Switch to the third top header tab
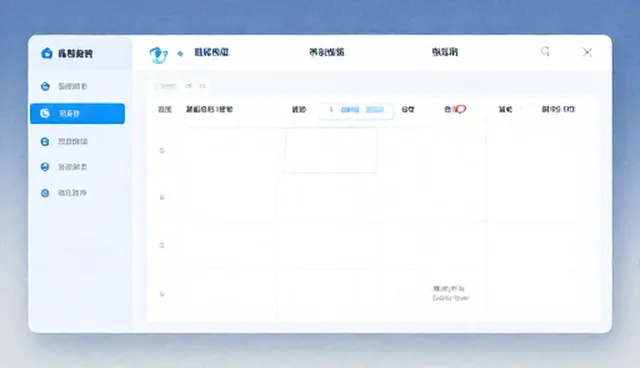 tap(445, 52)
